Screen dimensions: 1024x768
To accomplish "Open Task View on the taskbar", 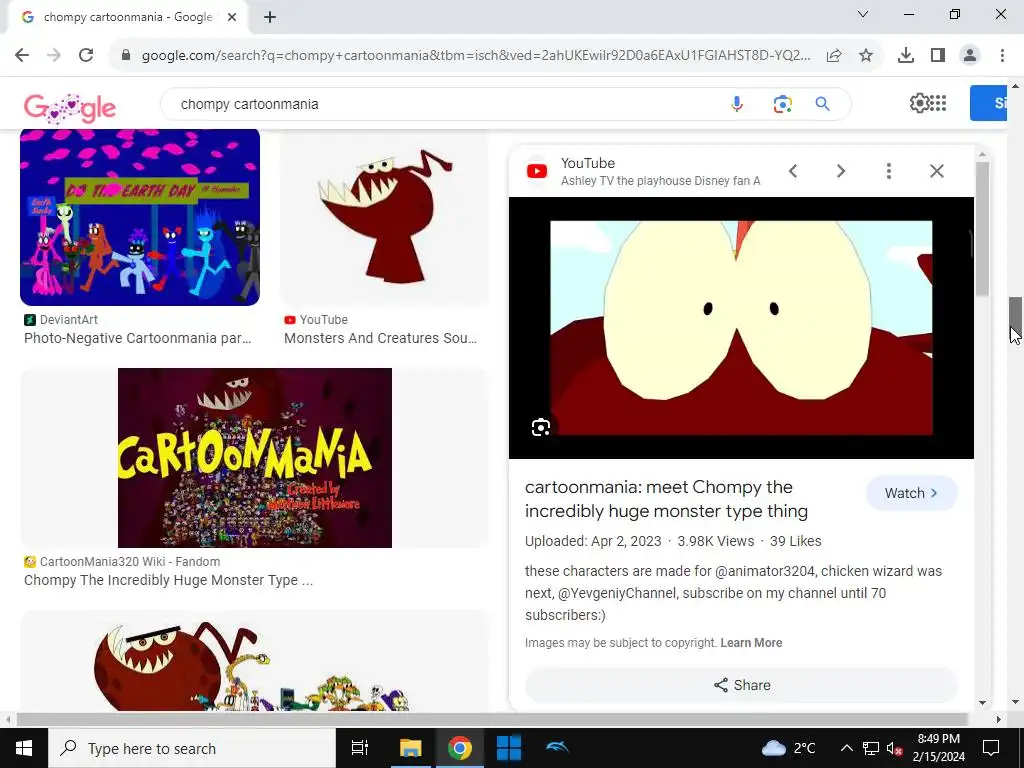I will click(360, 748).
